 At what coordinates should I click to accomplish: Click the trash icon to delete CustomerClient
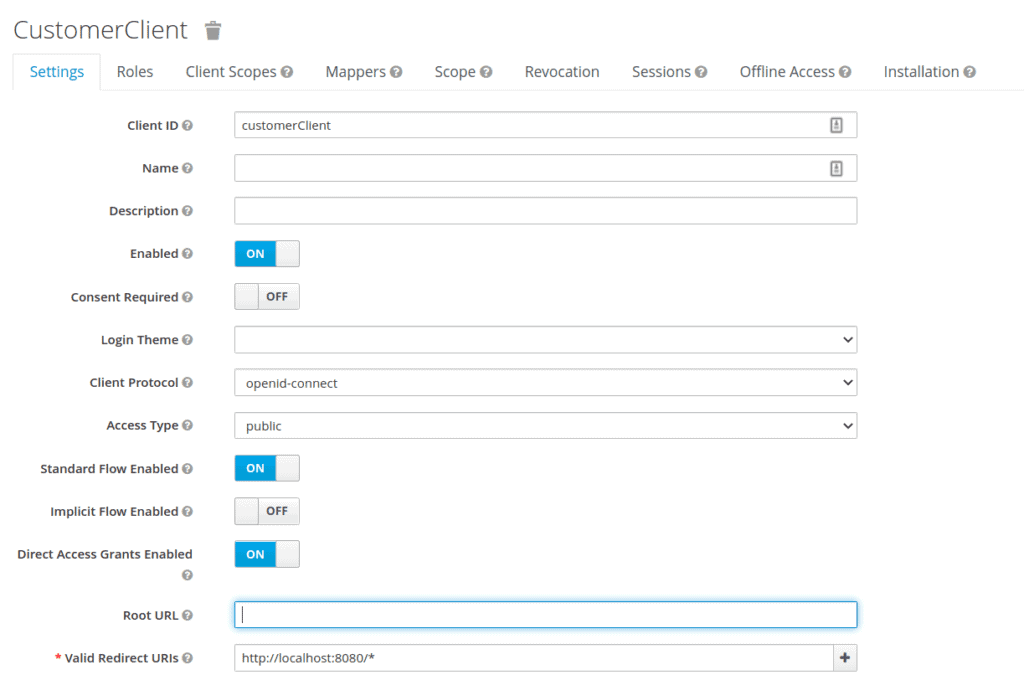pyautogui.click(x=213, y=31)
